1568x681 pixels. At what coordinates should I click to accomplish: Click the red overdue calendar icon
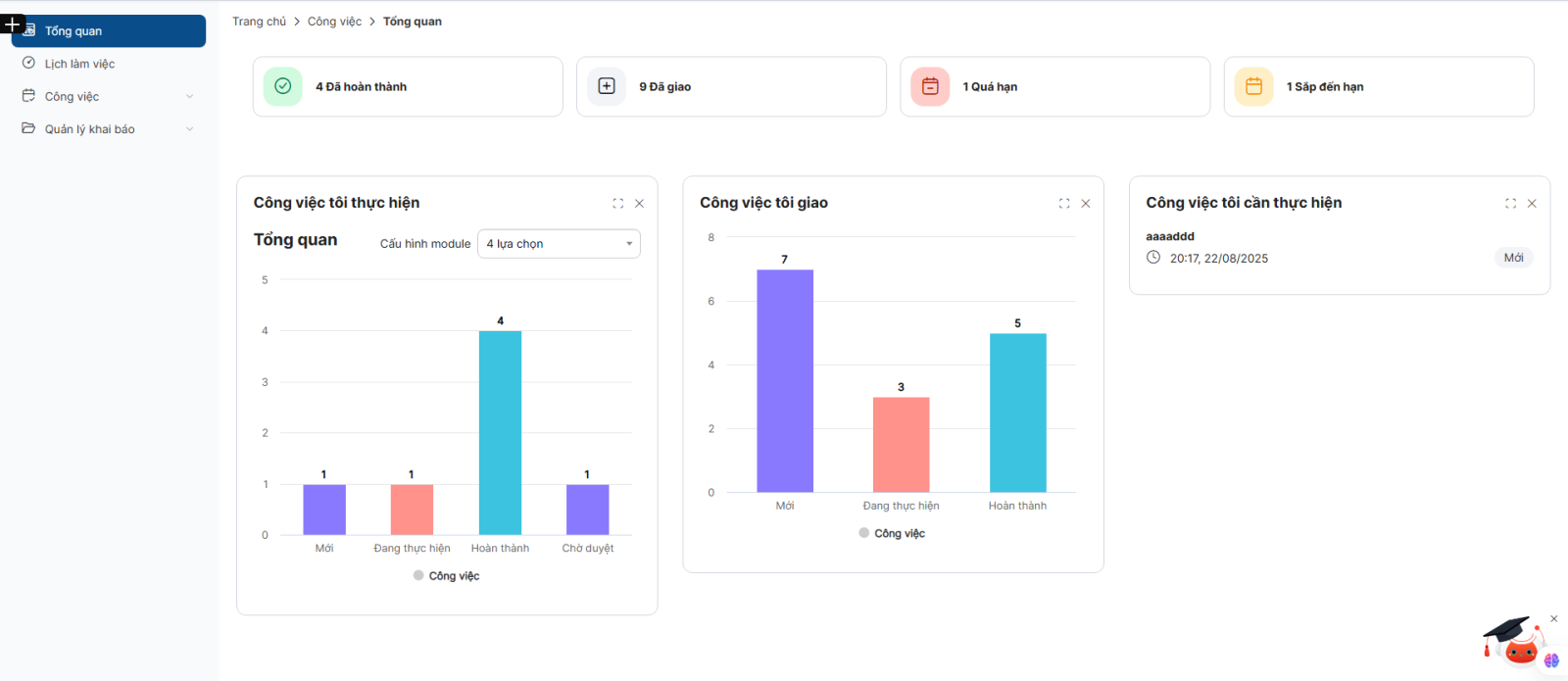(x=930, y=86)
